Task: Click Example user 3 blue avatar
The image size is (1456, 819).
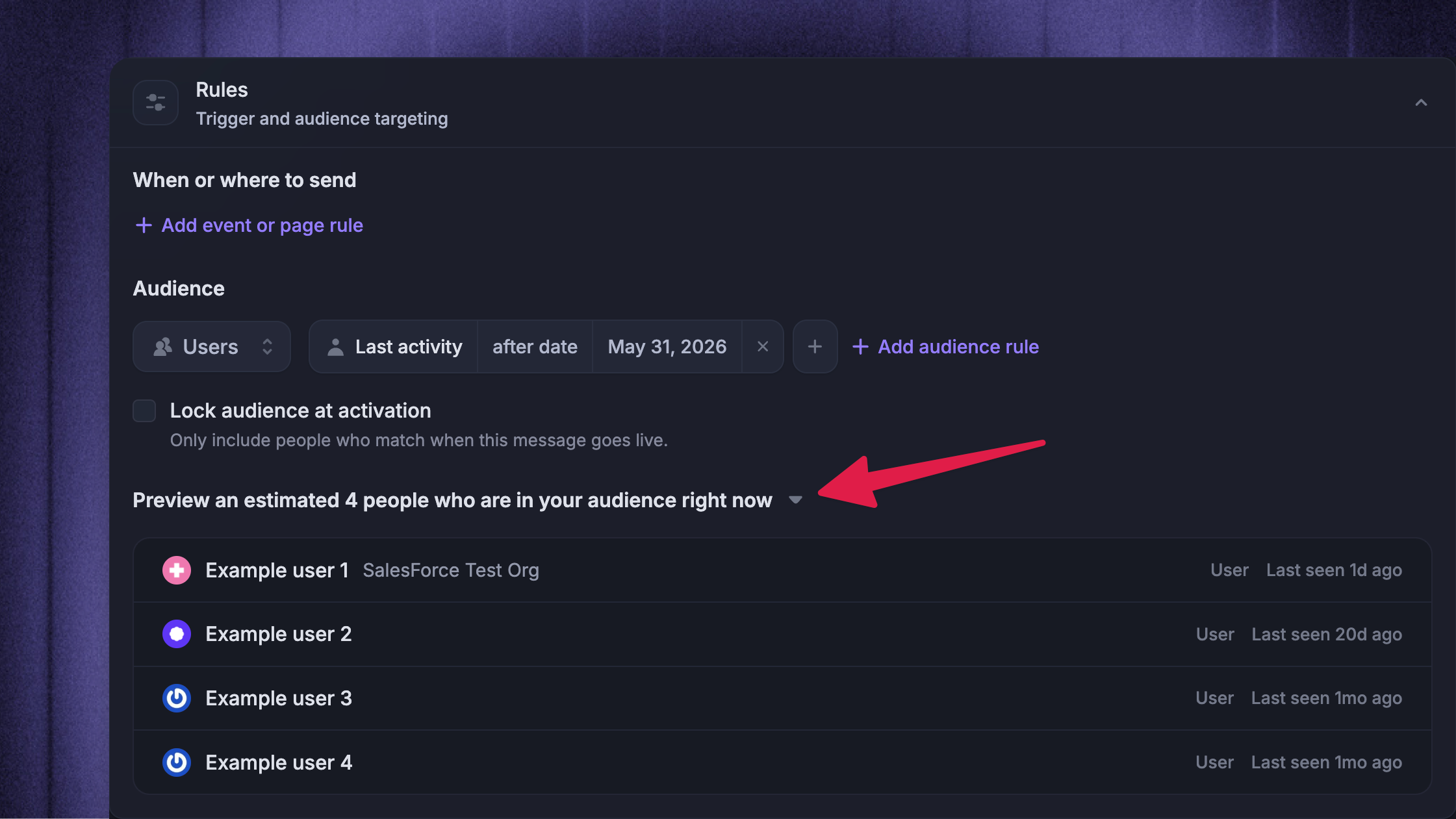Action: point(177,698)
